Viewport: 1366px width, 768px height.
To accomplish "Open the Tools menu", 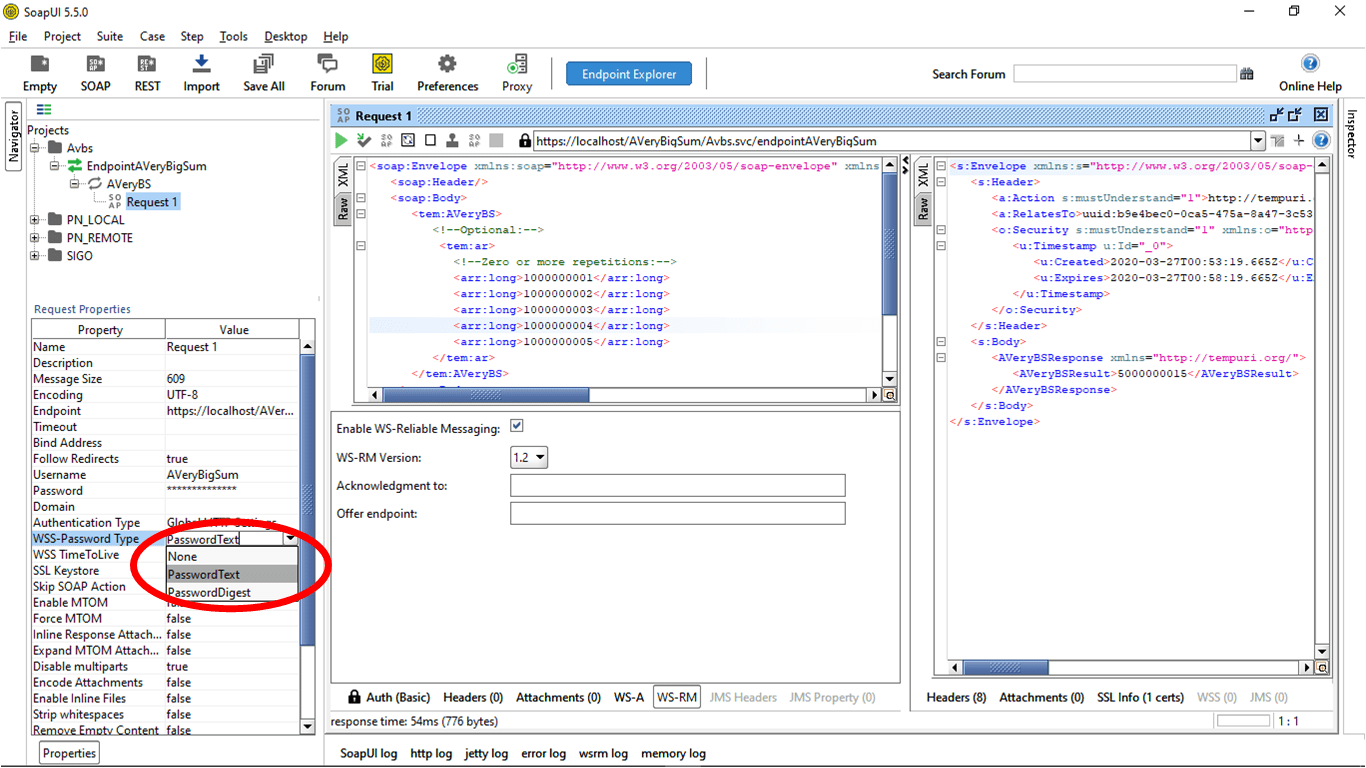I will (x=233, y=36).
